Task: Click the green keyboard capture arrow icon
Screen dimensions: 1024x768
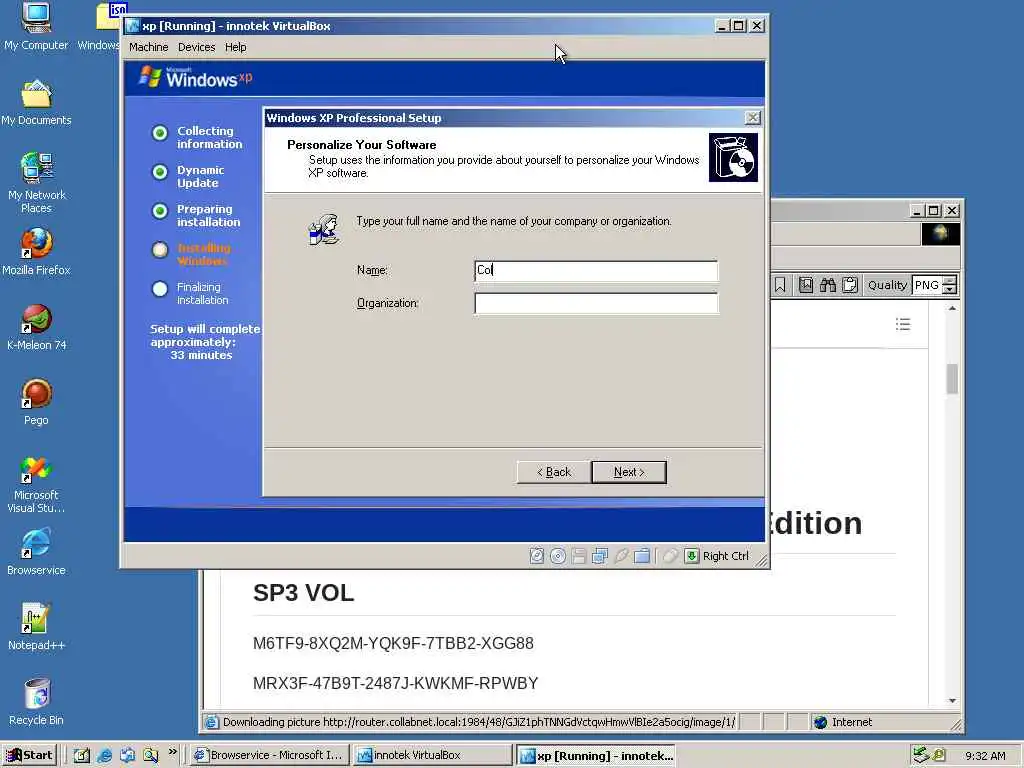Action: point(692,556)
